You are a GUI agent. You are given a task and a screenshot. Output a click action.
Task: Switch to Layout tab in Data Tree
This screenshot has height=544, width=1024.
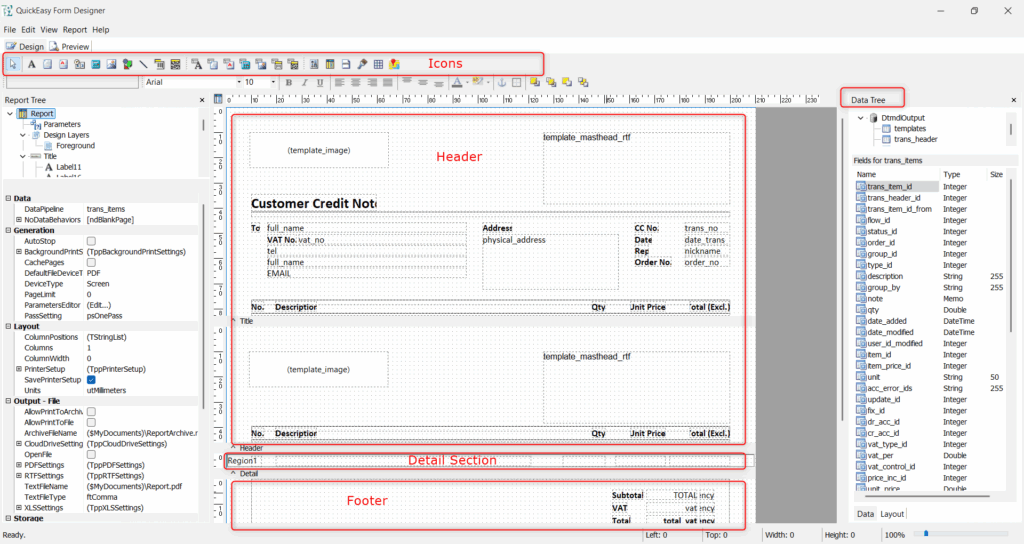(x=892, y=514)
